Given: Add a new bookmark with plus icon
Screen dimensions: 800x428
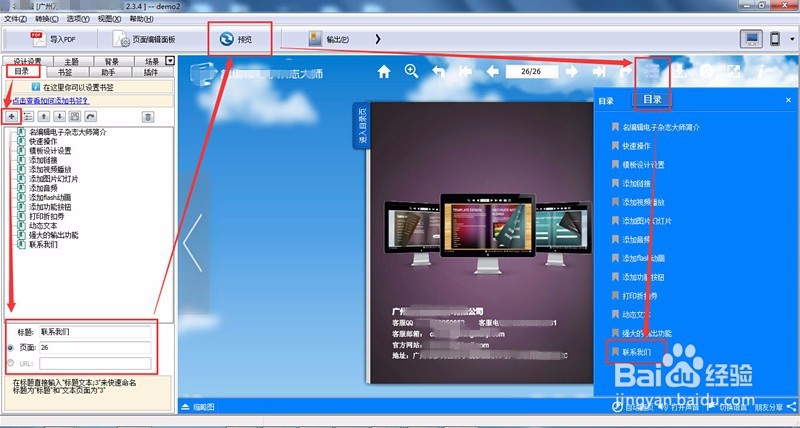Looking at the screenshot, I should click(x=12, y=117).
